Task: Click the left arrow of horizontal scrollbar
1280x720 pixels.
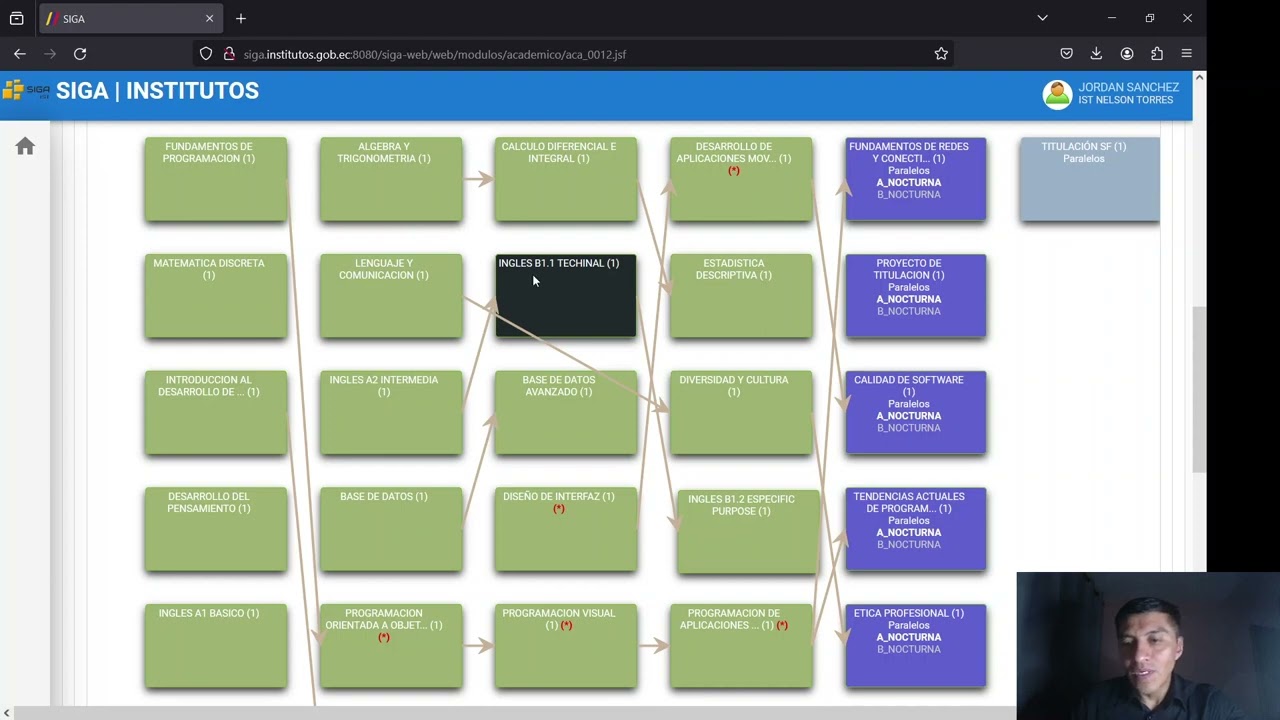Action: 6,713
